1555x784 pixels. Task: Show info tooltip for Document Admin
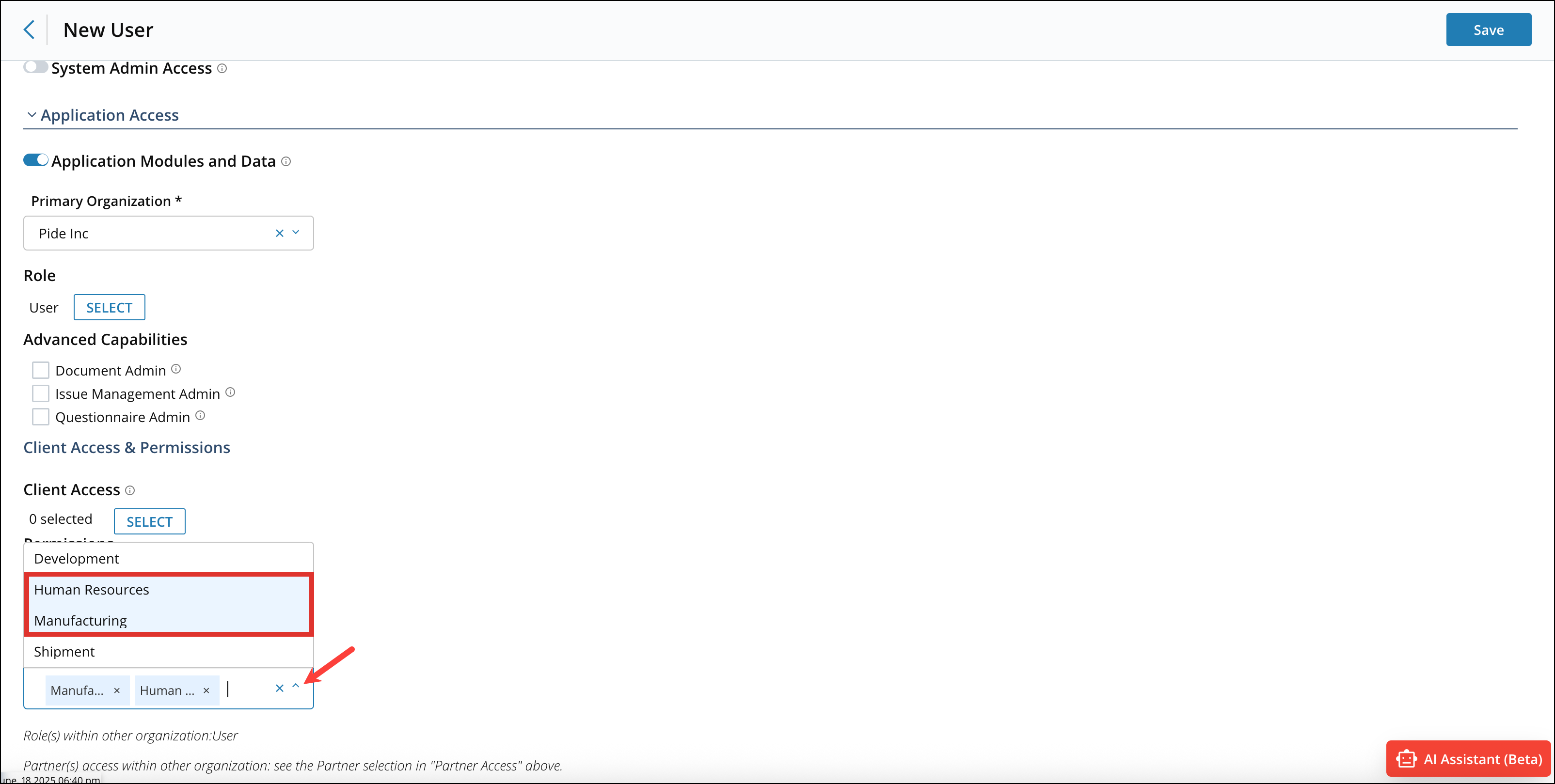click(175, 369)
